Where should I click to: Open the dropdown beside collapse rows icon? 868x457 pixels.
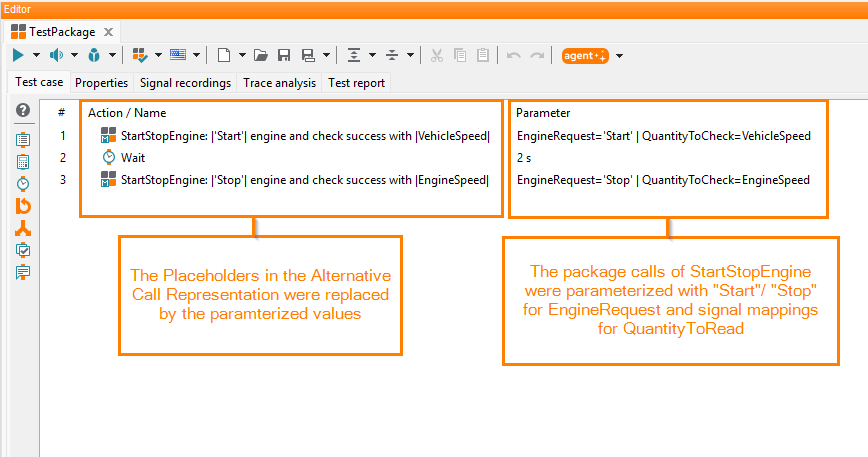[x=410, y=55]
